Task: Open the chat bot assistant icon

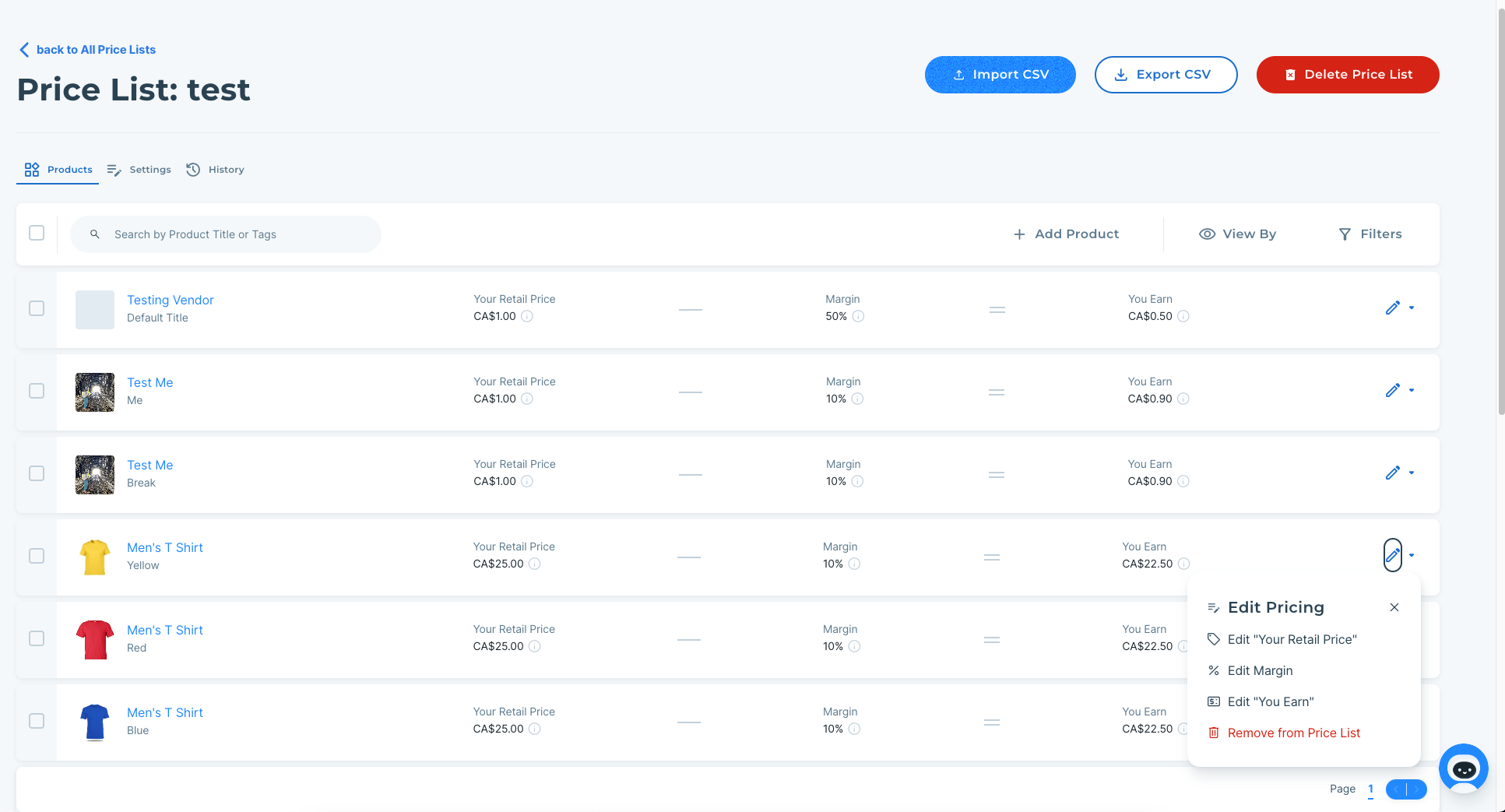Action: click(x=1463, y=768)
